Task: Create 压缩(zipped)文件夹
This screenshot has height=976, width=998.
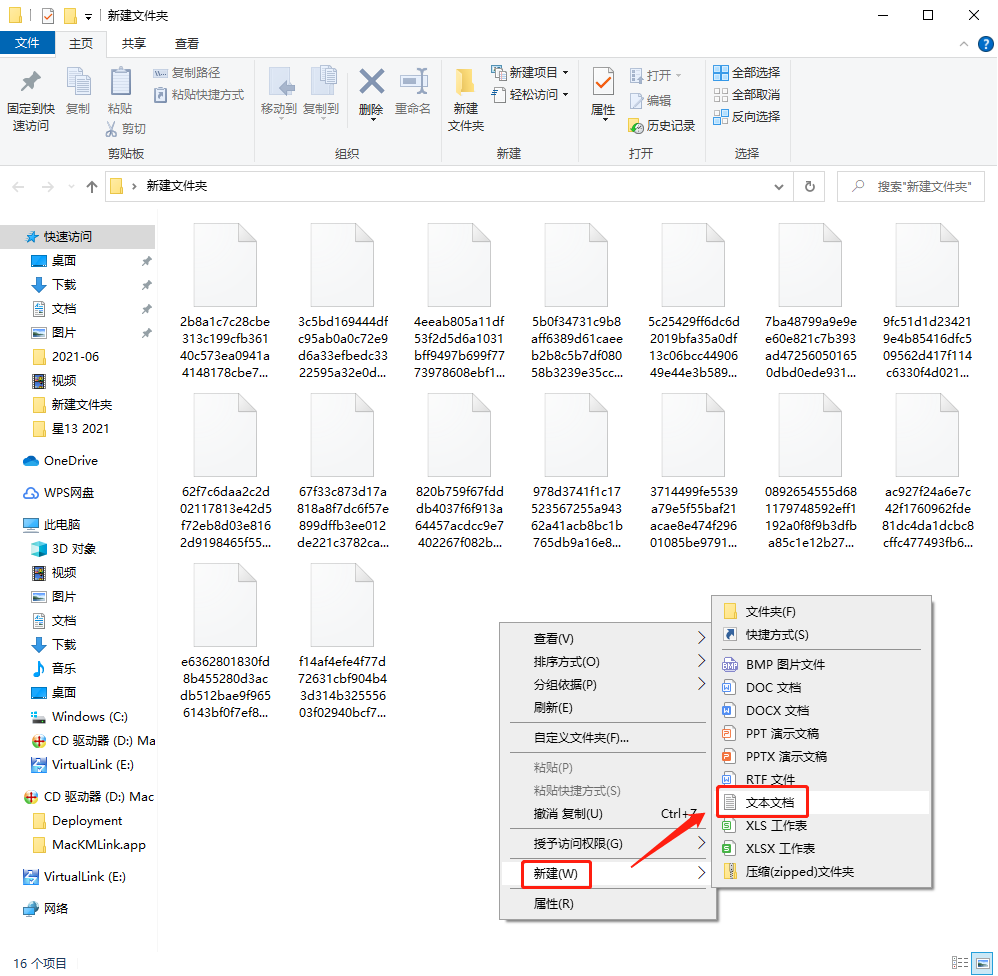Action: pyautogui.click(x=822, y=872)
